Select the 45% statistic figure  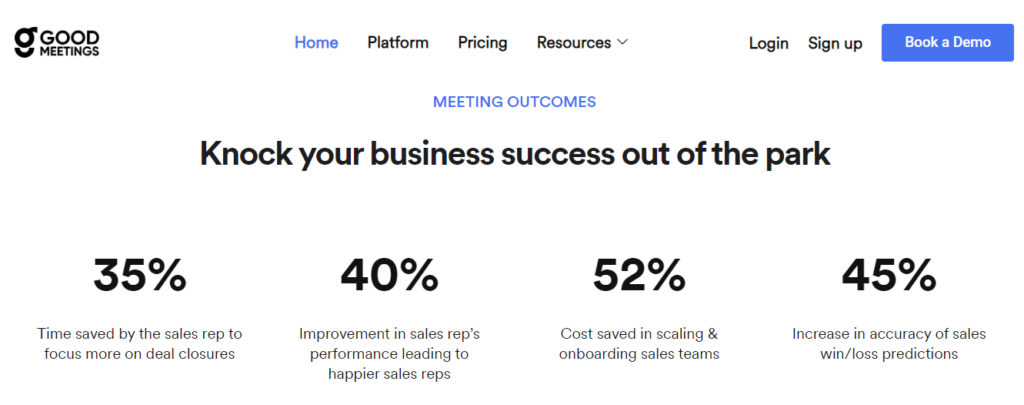(889, 275)
